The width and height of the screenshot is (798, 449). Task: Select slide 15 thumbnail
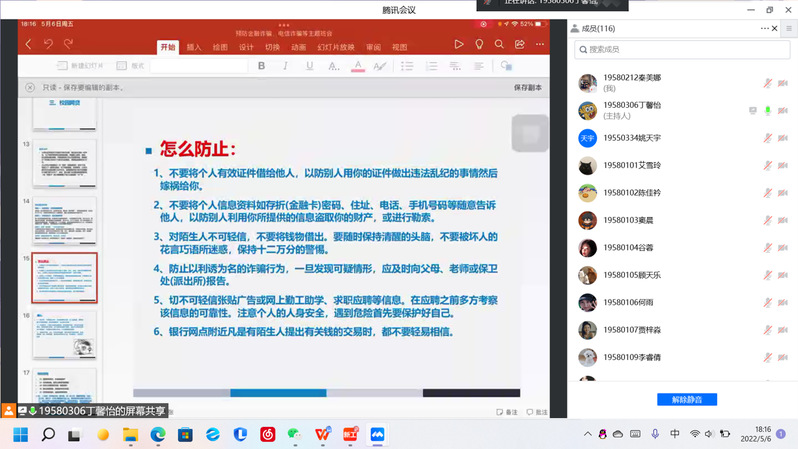coord(64,278)
